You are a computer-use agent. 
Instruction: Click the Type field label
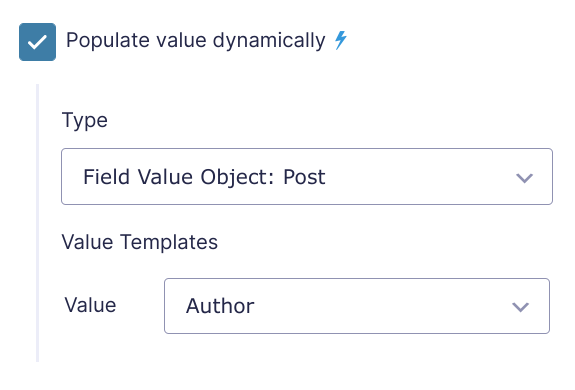click(85, 120)
